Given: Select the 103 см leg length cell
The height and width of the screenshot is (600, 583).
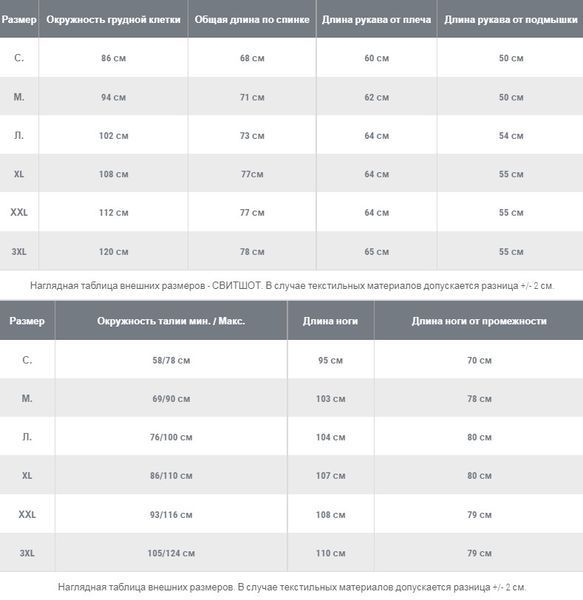Looking at the screenshot, I should point(331,399).
